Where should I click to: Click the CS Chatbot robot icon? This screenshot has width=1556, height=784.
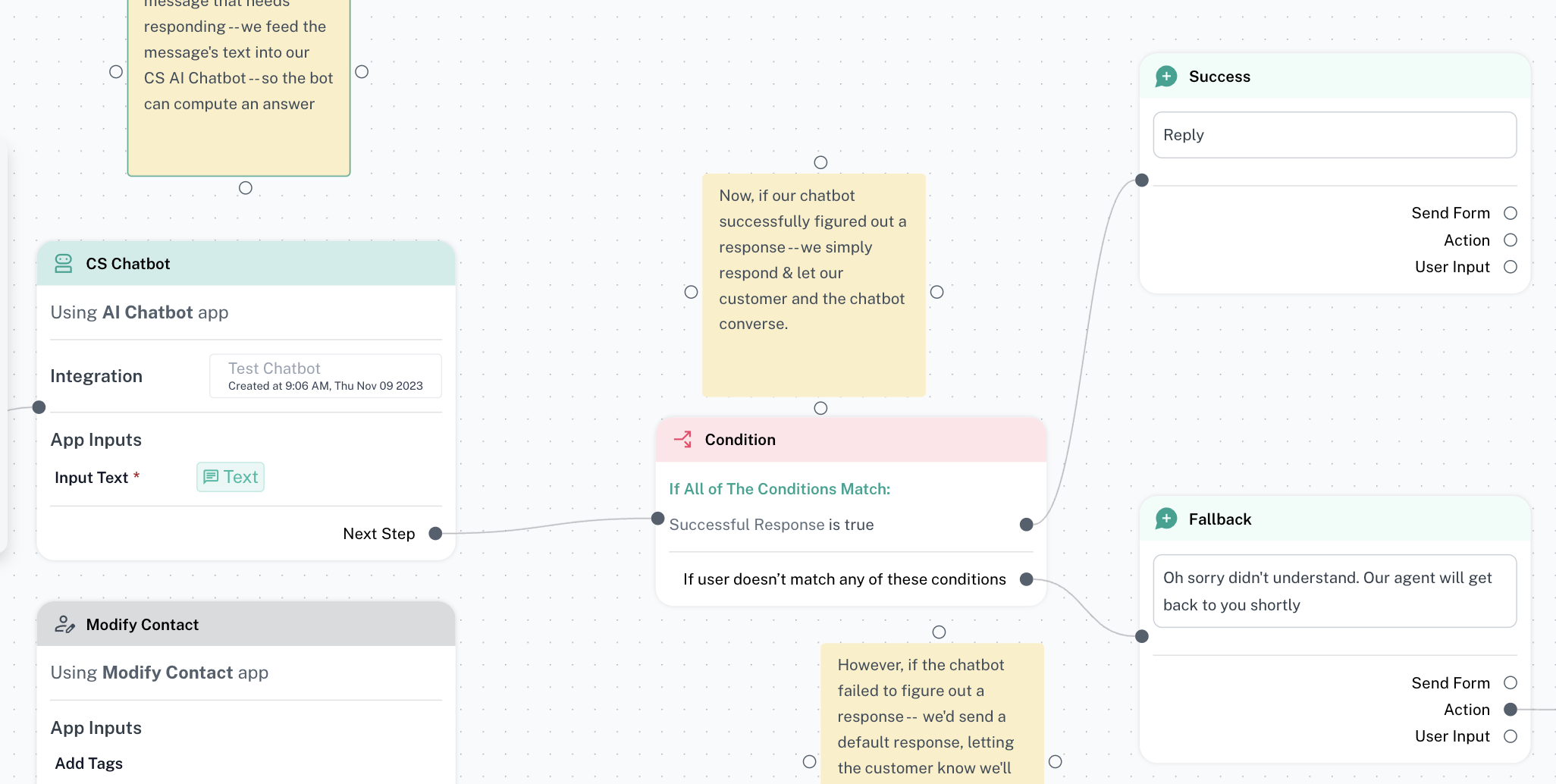coord(64,264)
